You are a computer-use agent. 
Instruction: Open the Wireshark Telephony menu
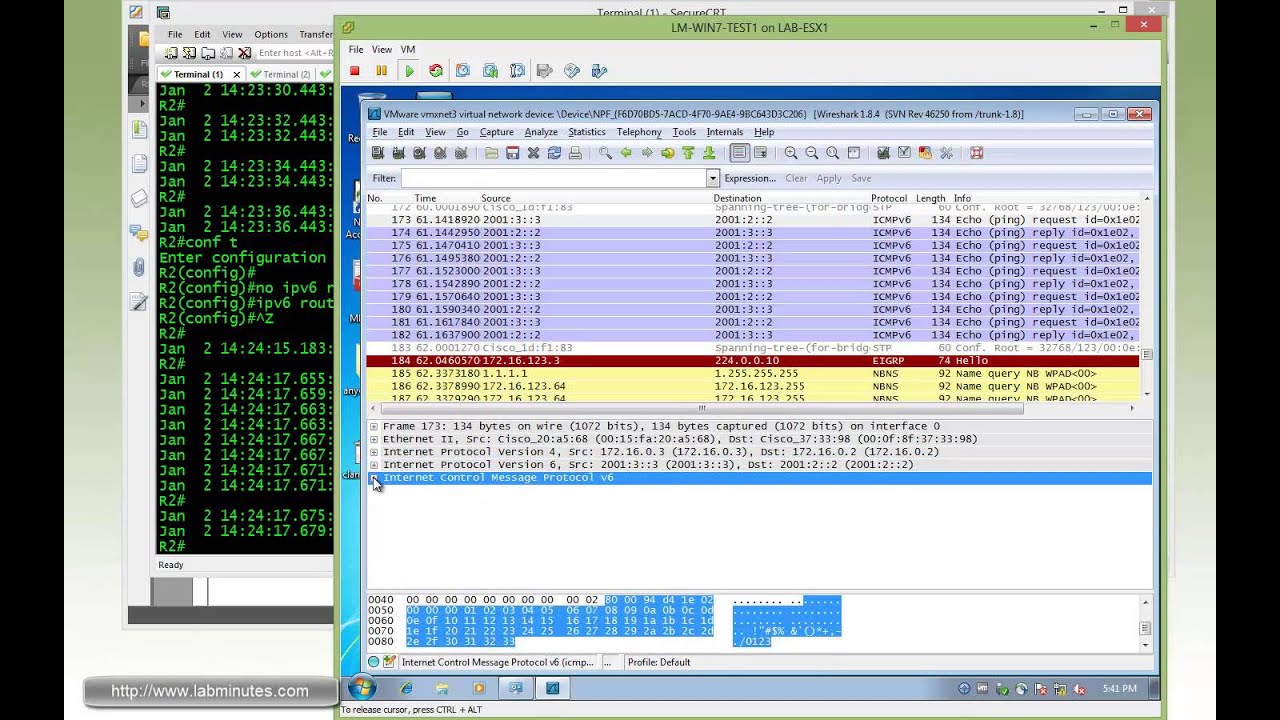point(639,132)
